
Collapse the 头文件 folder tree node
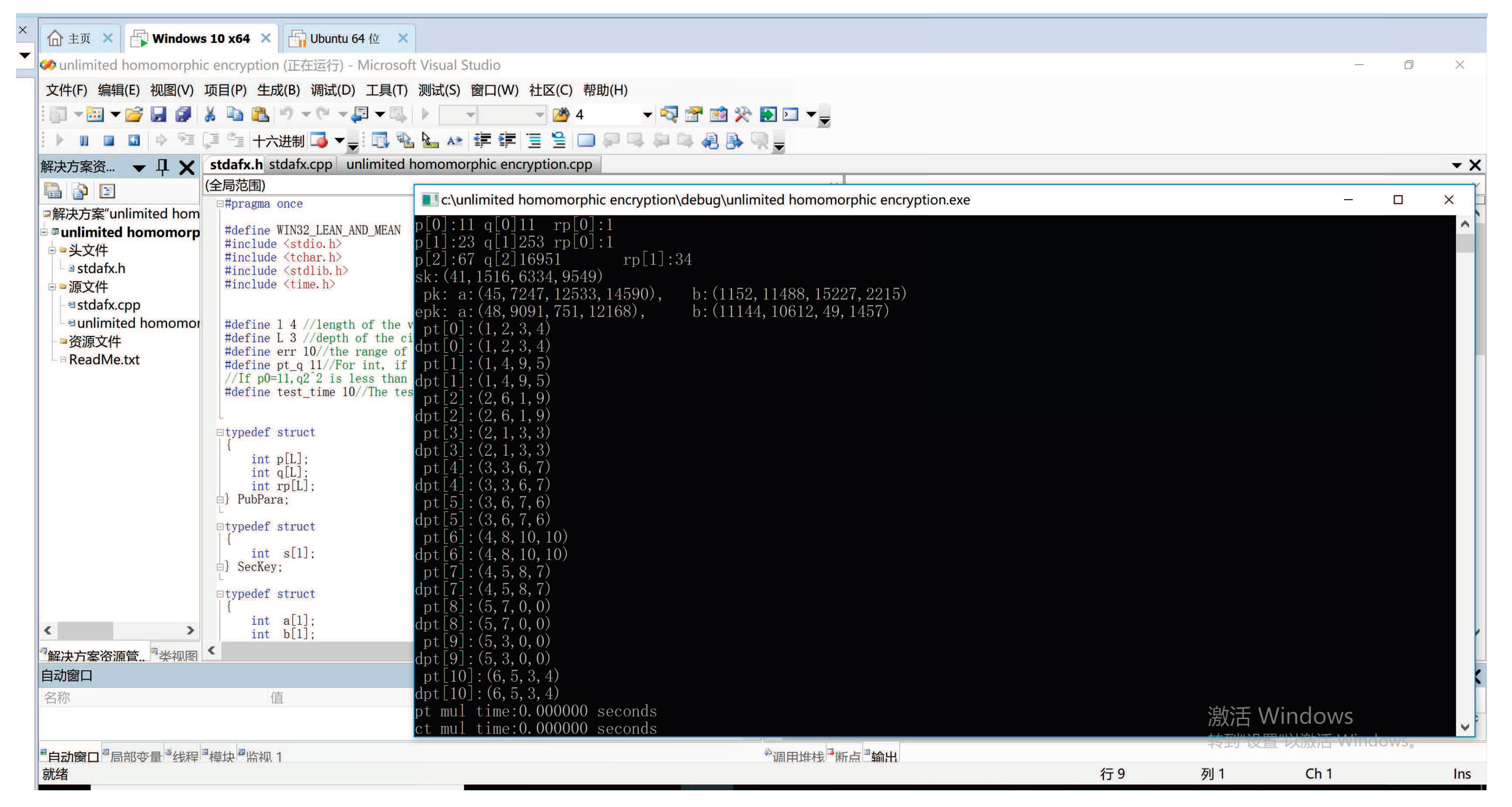click(52, 250)
